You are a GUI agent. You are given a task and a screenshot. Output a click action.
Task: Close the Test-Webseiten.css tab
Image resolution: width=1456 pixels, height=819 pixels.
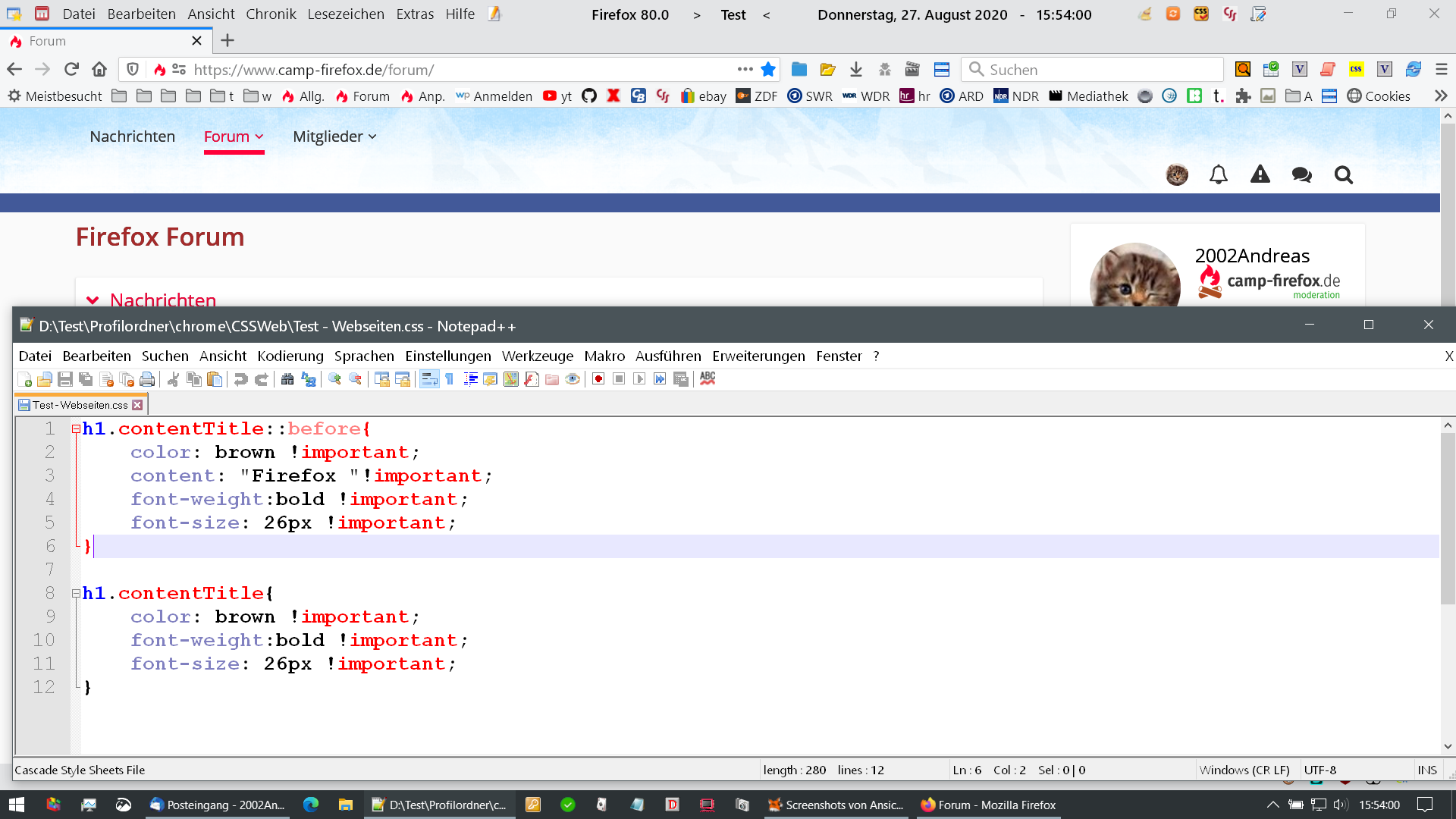pos(138,405)
